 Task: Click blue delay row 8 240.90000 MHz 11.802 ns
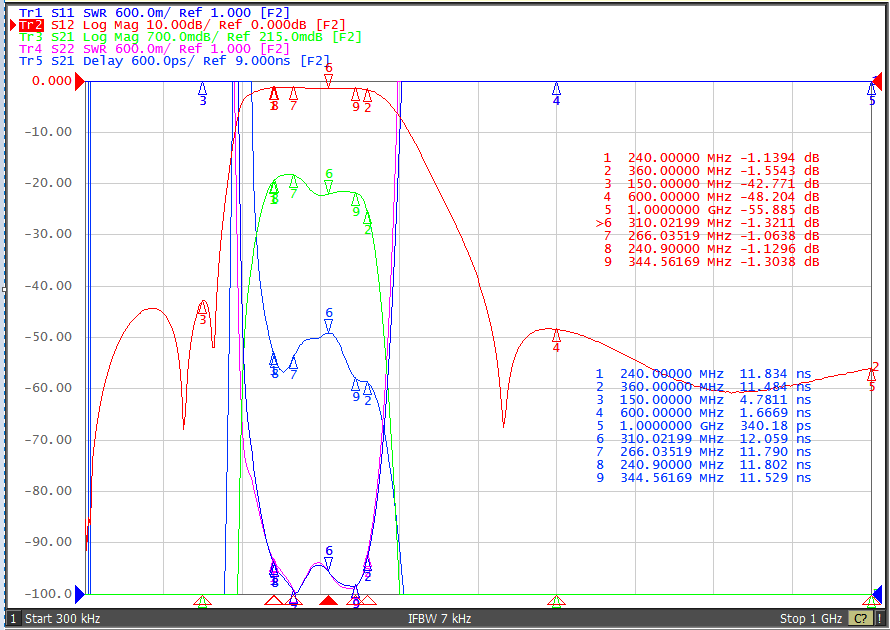[703, 465]
